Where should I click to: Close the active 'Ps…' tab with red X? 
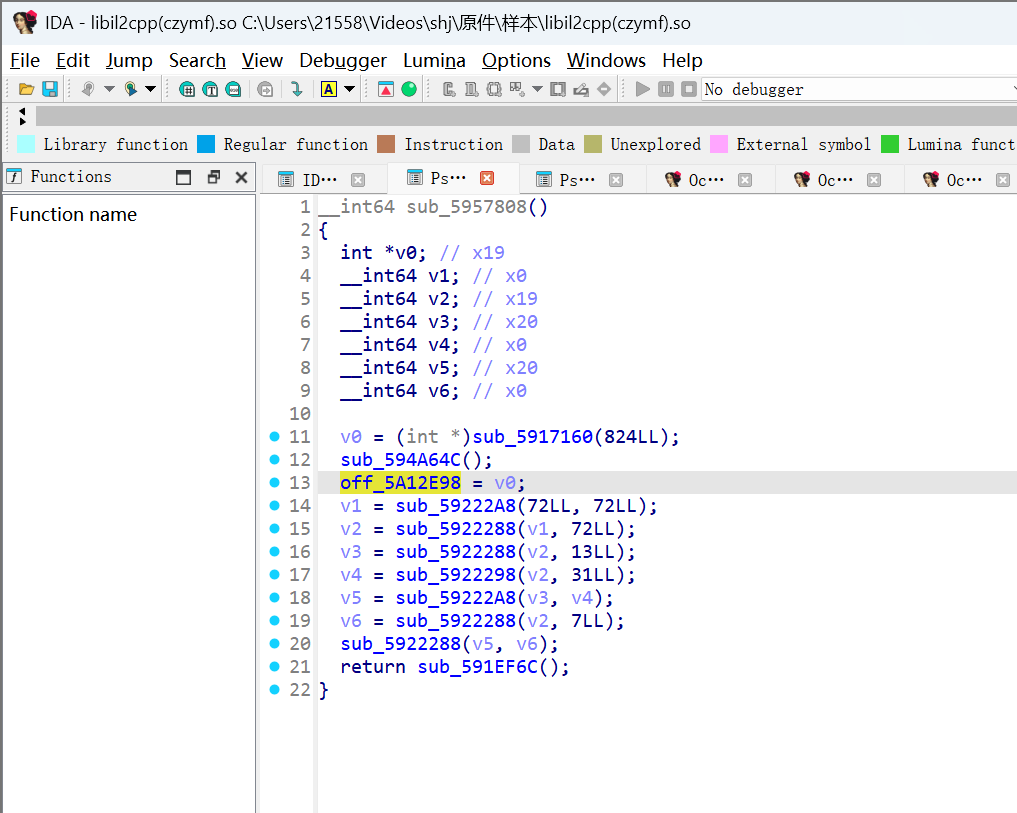pyautogui.click(x=487, y=178)
